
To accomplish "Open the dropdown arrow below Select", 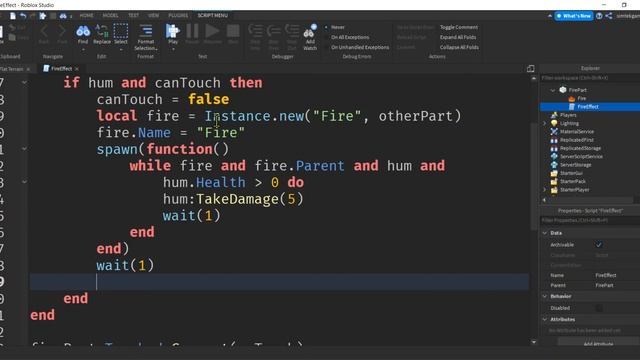I will tap(121, 50).
